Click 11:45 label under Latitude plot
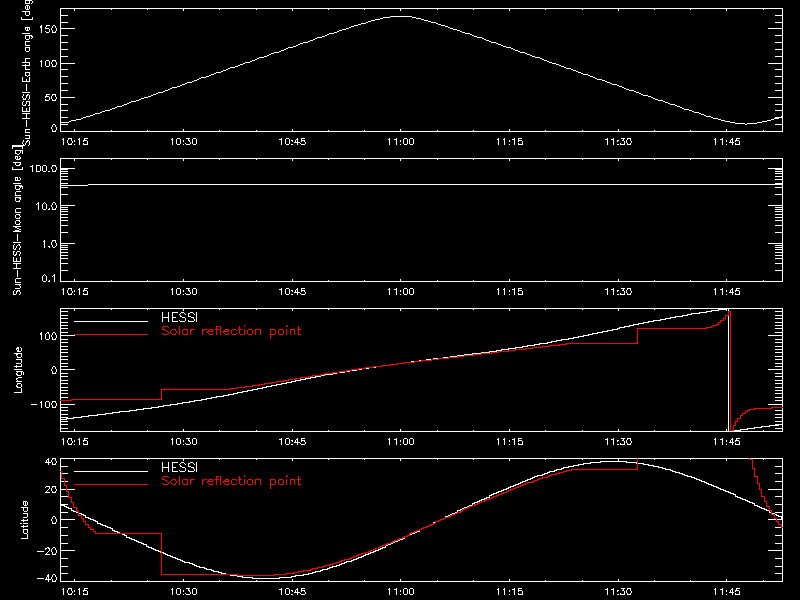800x600 pixels. pos(727,592)
